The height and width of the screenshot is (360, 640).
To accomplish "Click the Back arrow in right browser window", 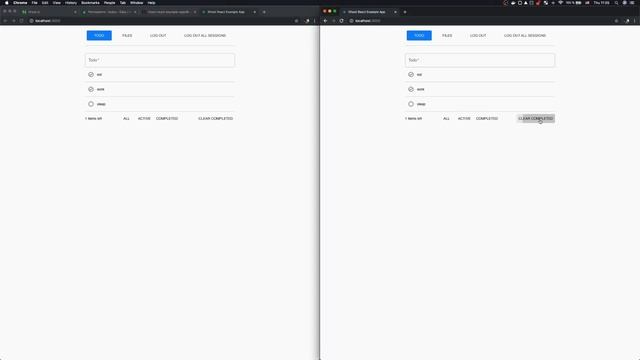I will (x=325, y=21).
